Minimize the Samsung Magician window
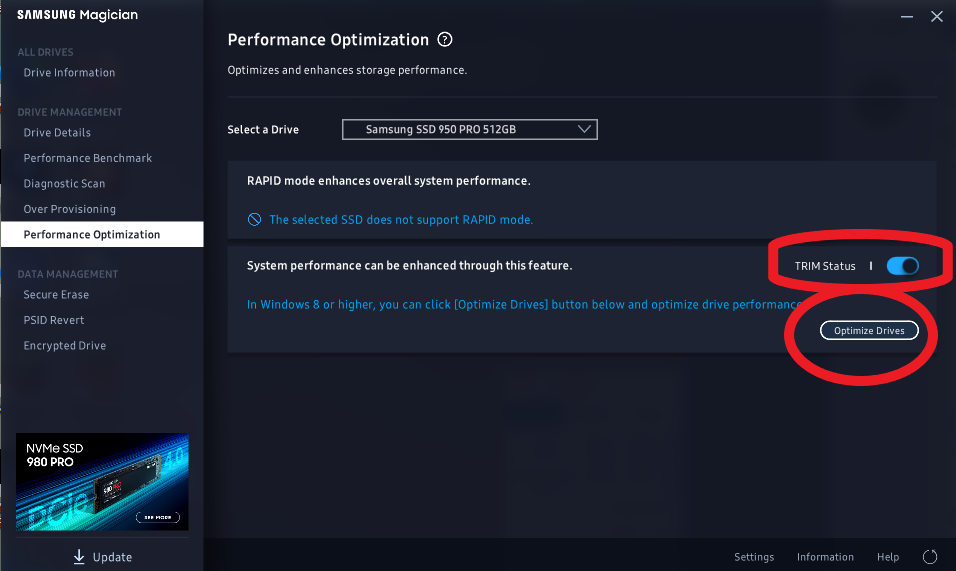This screenshot has height=571, width=956. click(907, 16)
